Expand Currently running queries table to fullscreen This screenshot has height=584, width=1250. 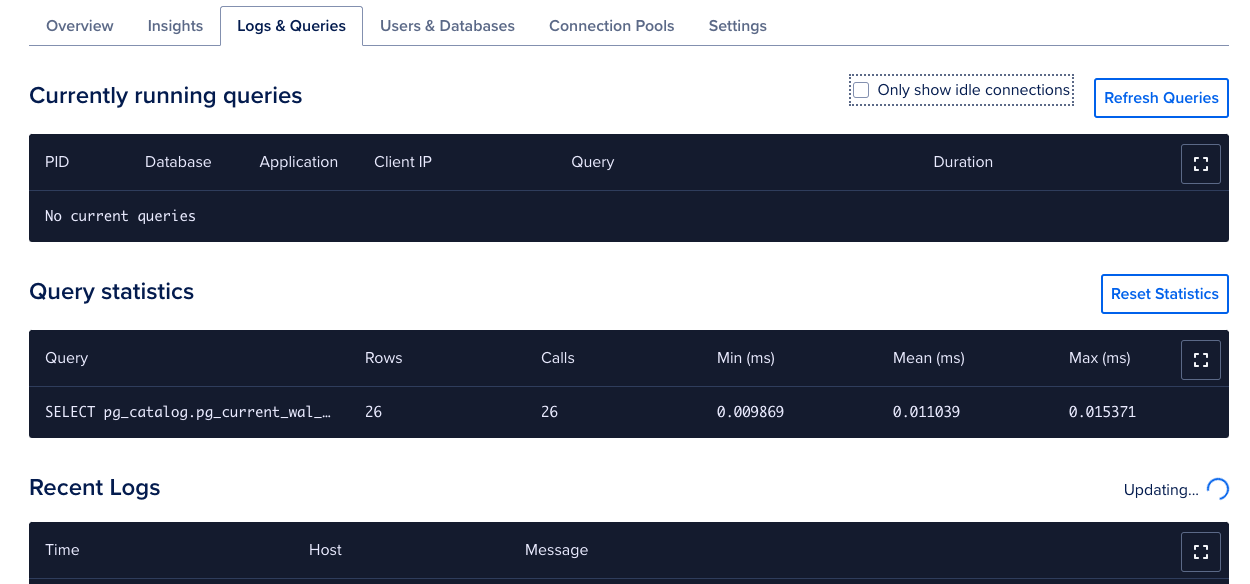coord(1201,164)
